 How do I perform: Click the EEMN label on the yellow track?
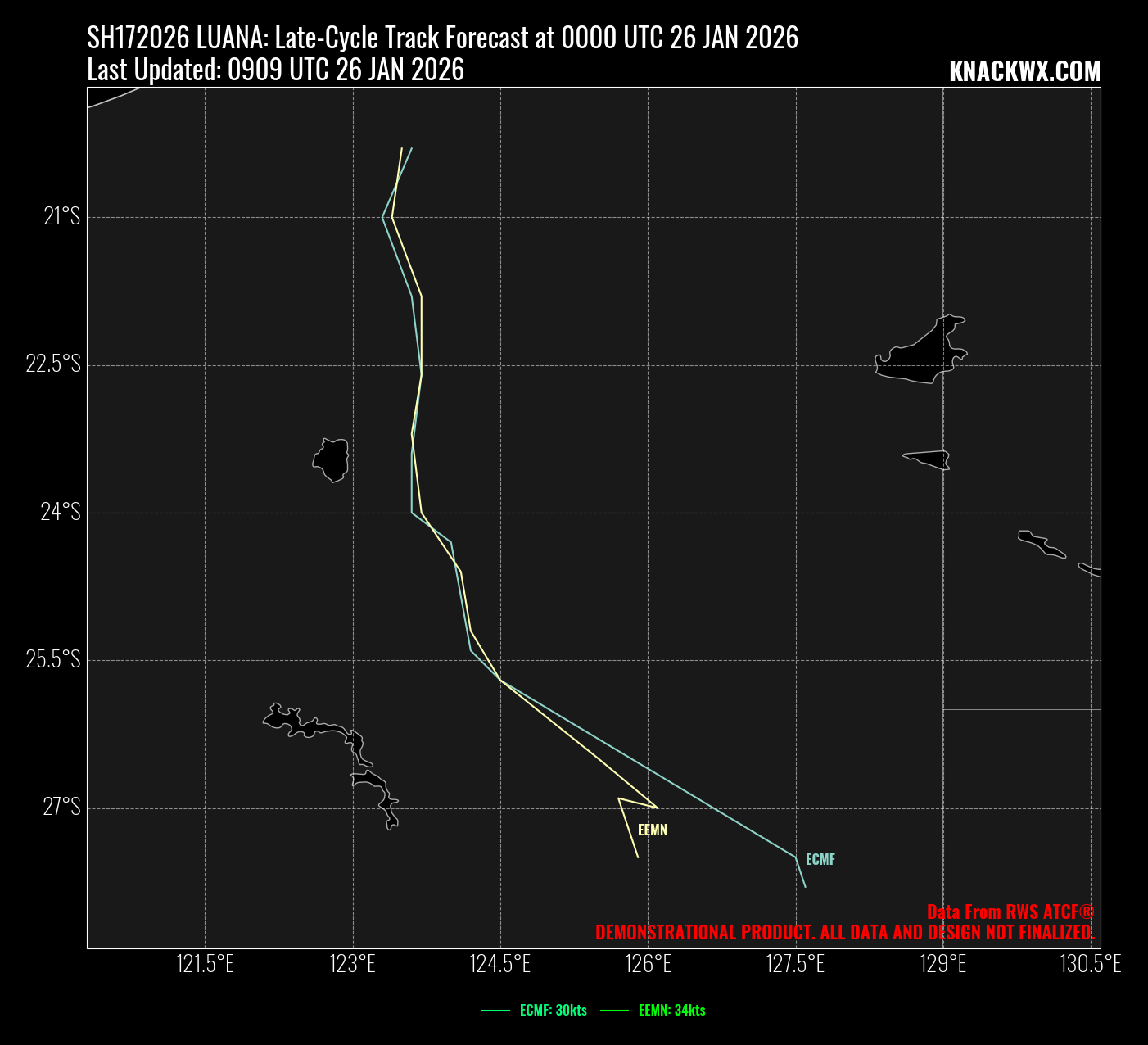click(653, 830)
